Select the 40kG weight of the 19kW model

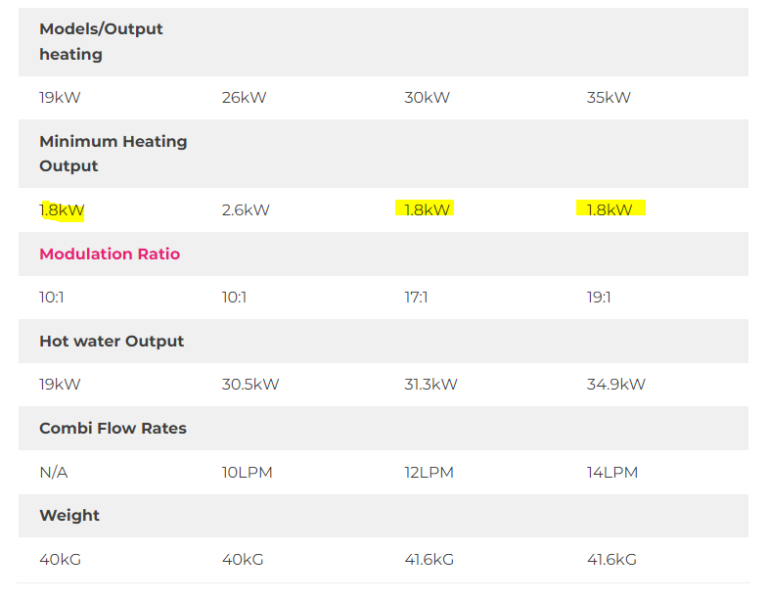[60, 559]
